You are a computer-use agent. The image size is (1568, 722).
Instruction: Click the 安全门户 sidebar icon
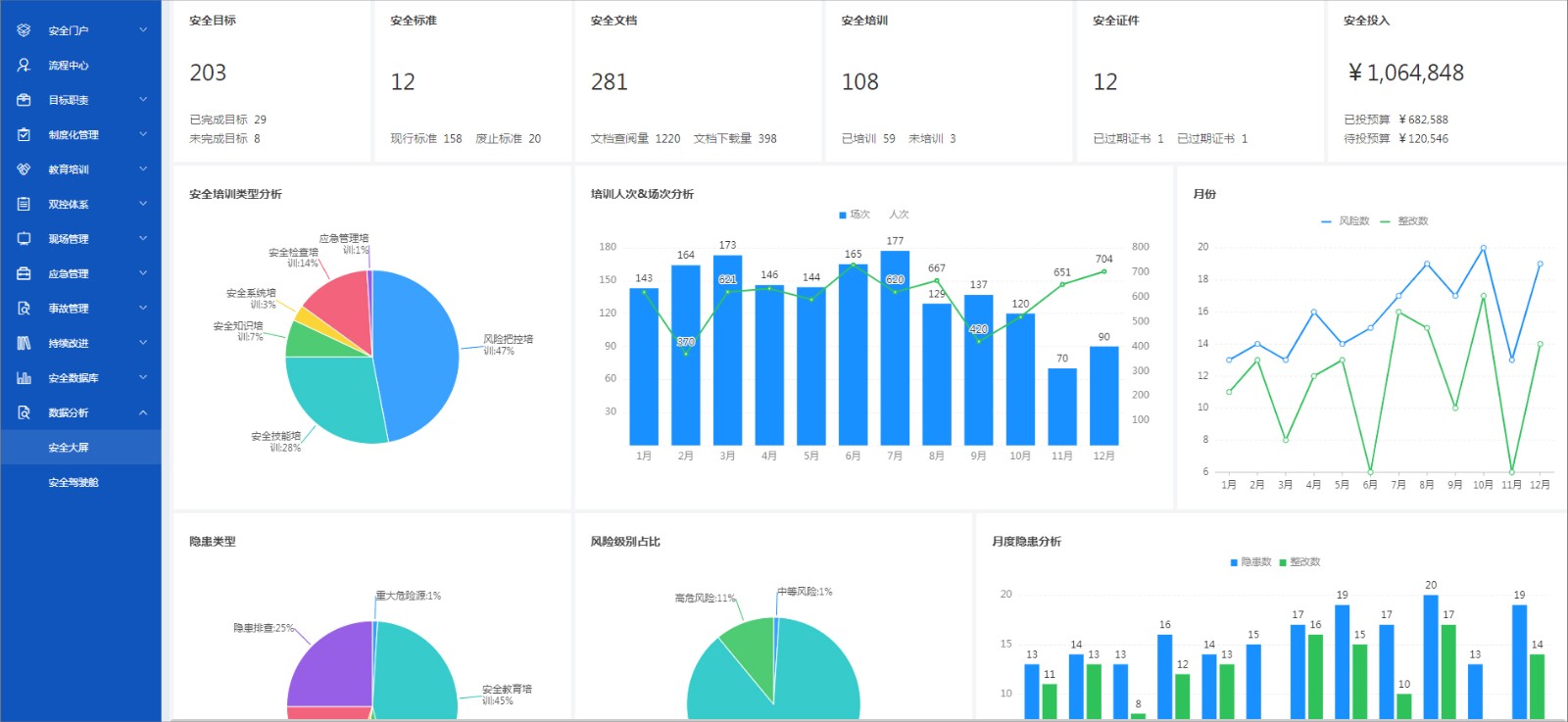click(x=24, y=30)
